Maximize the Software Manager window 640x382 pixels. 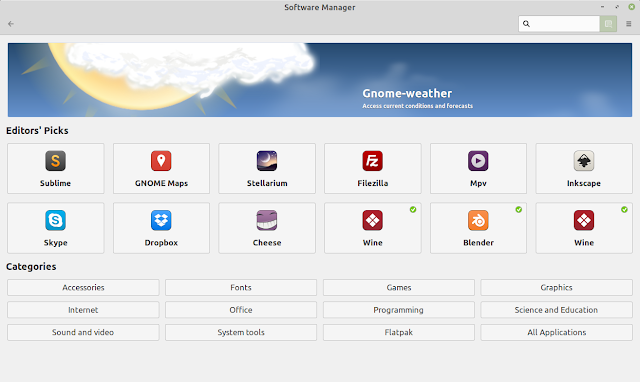(x=617, y=7)
